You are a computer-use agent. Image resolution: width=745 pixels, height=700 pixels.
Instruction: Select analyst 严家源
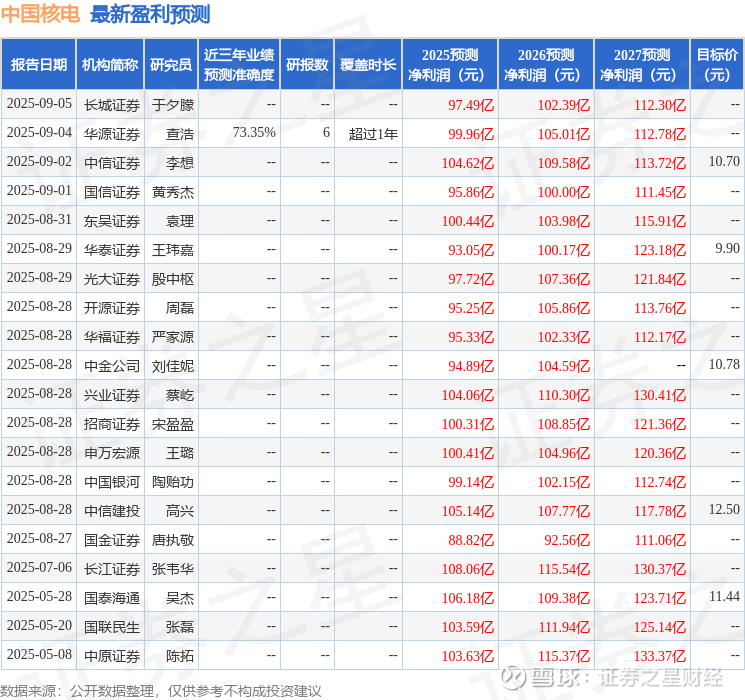point(173,337)
